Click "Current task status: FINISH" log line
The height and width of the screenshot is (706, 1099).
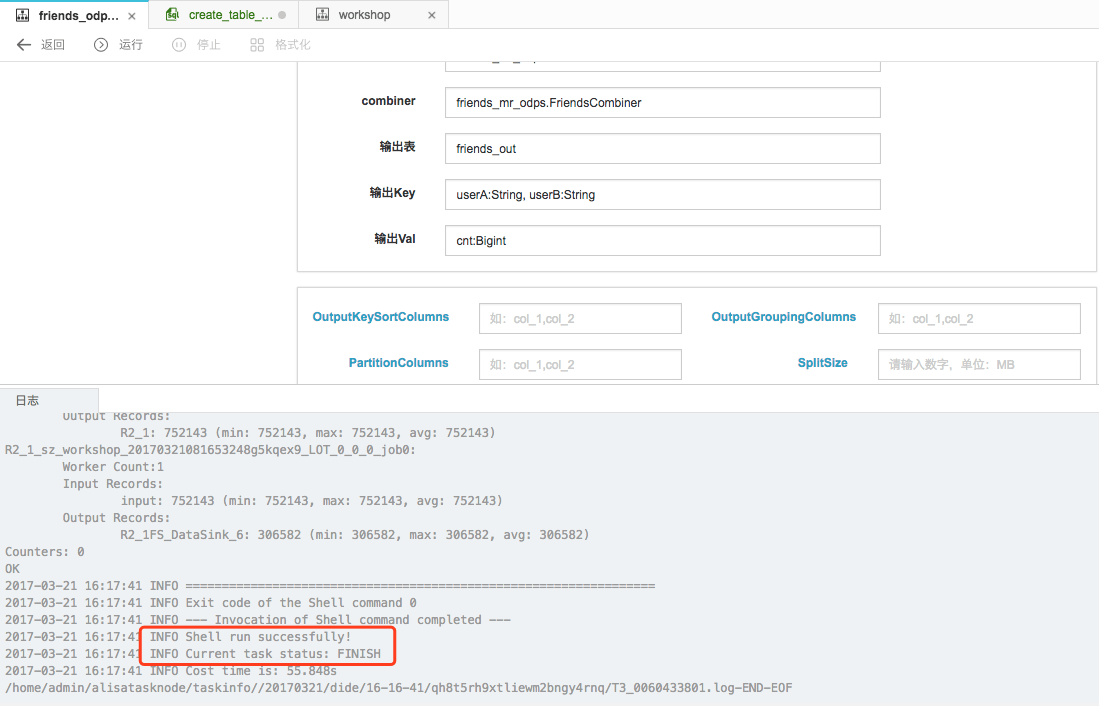pos(193,653)
